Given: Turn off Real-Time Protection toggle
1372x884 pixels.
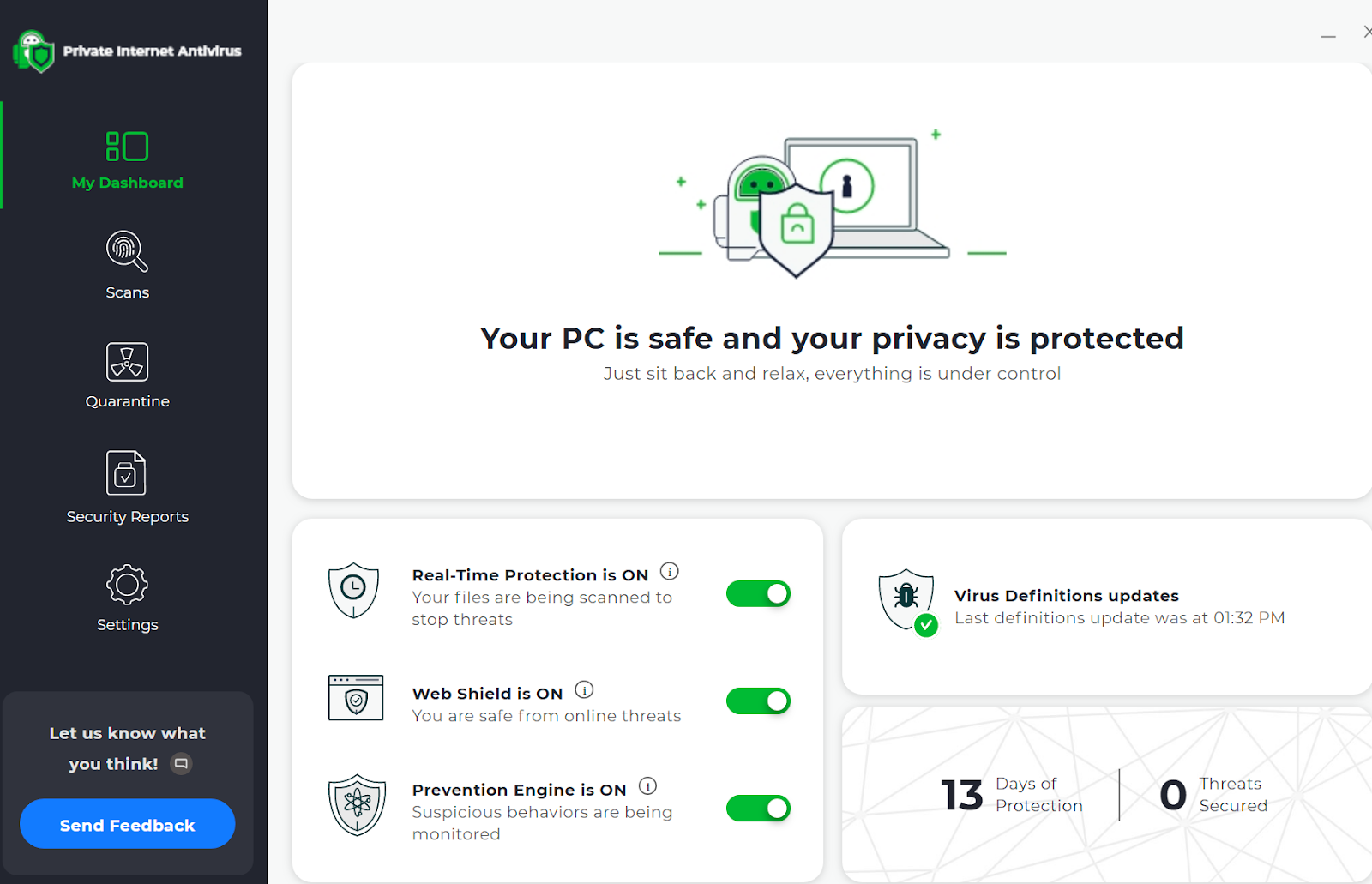Looking at the screenshot, I should tap(758, 594).
